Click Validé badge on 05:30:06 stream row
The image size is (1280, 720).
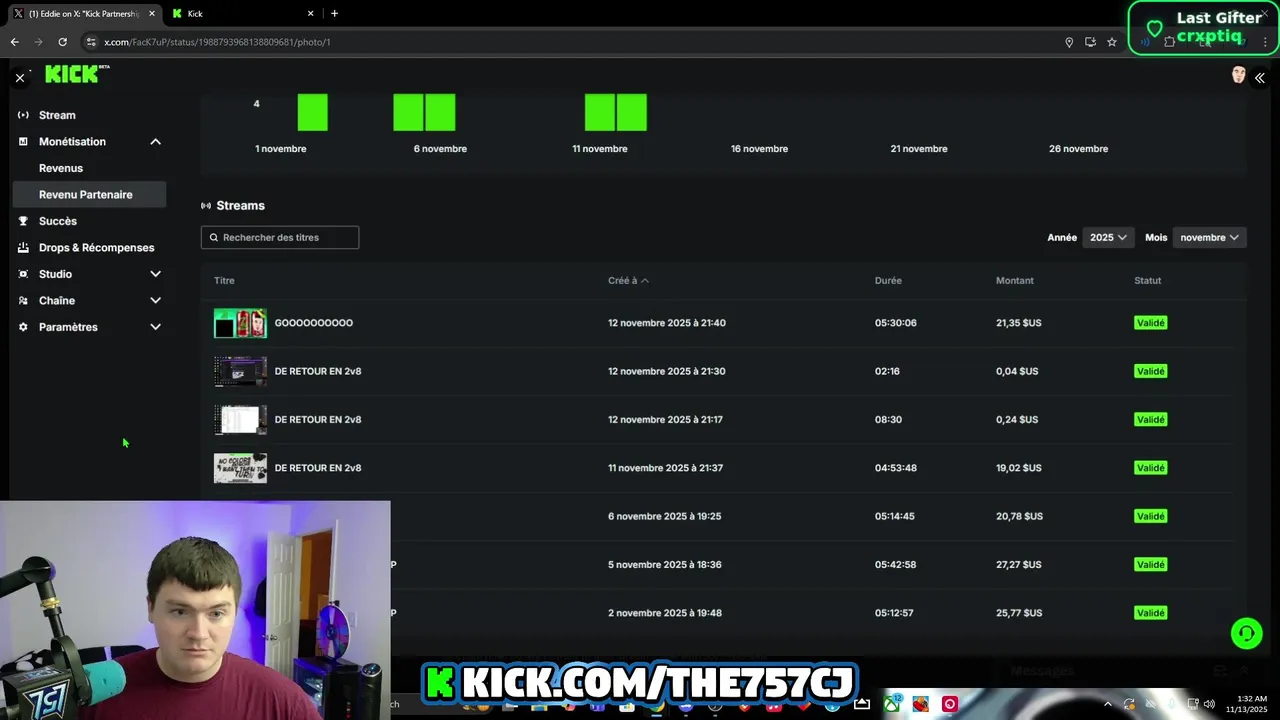(x=1151, y=323)
